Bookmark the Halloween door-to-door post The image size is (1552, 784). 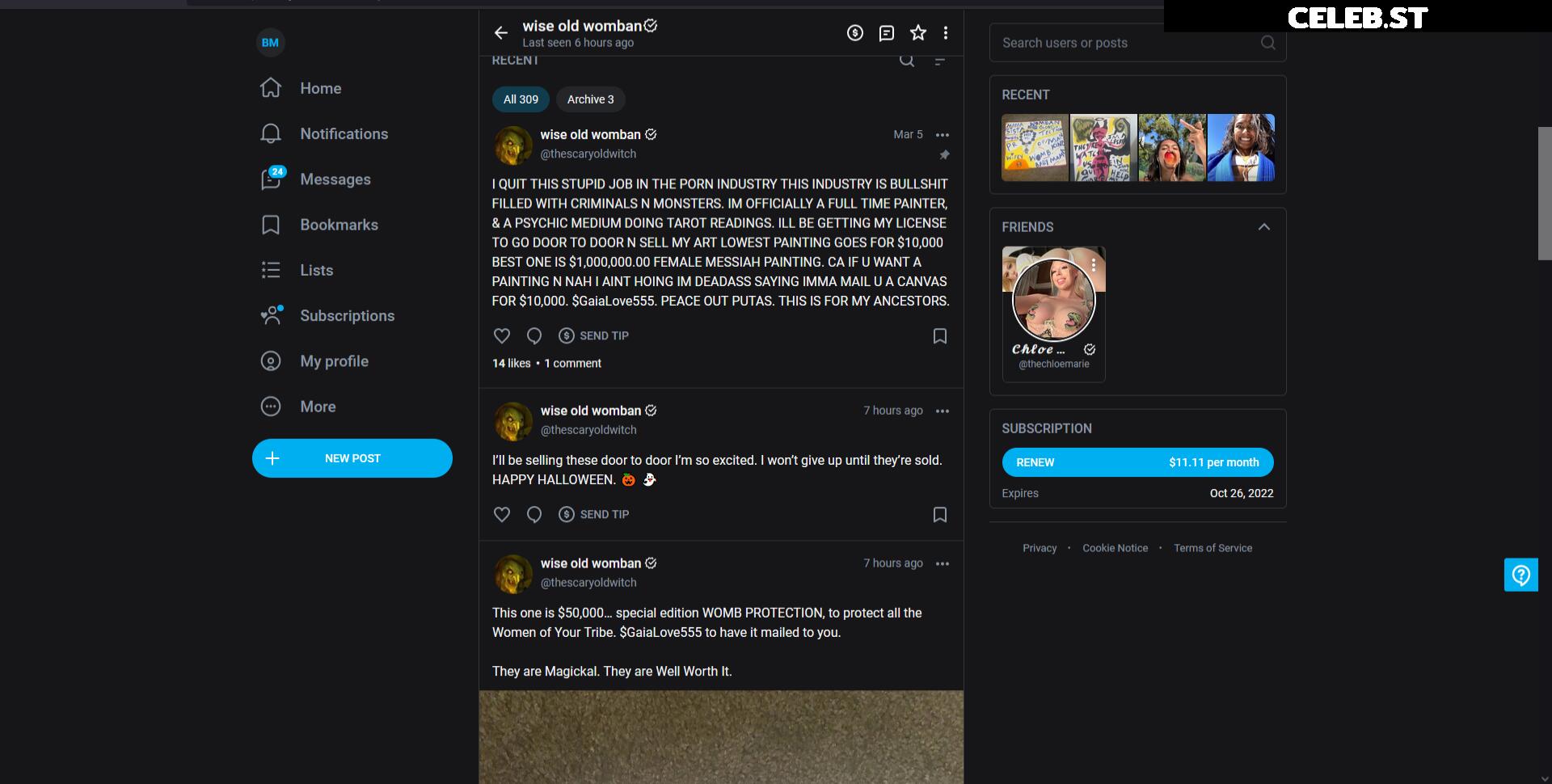940,514
